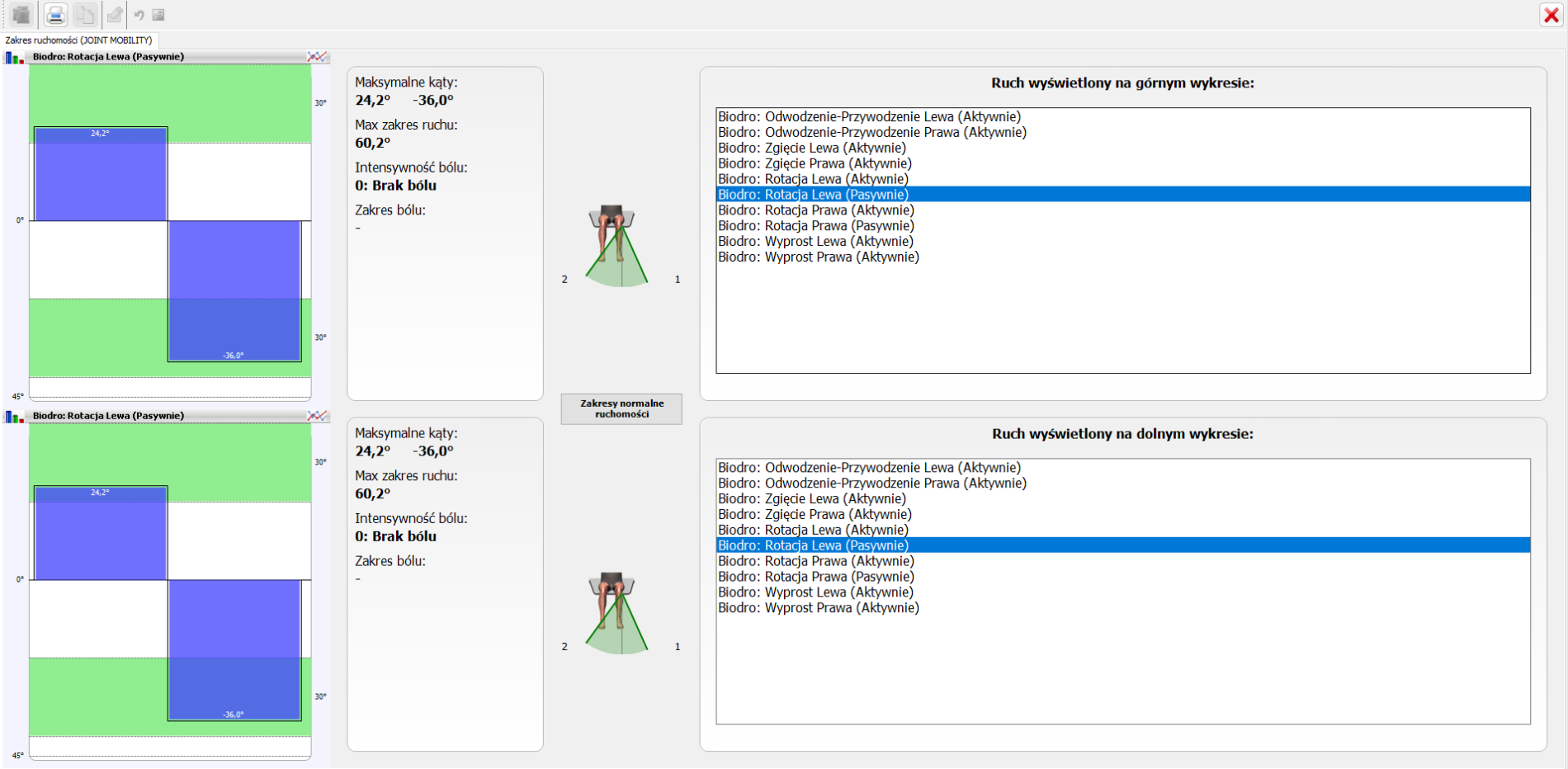The height and width of the screenshot is (769, 1568).
Task: Select upper list Rotacja Prawa (Aktywnie)
Action: tap(1123, 210)
